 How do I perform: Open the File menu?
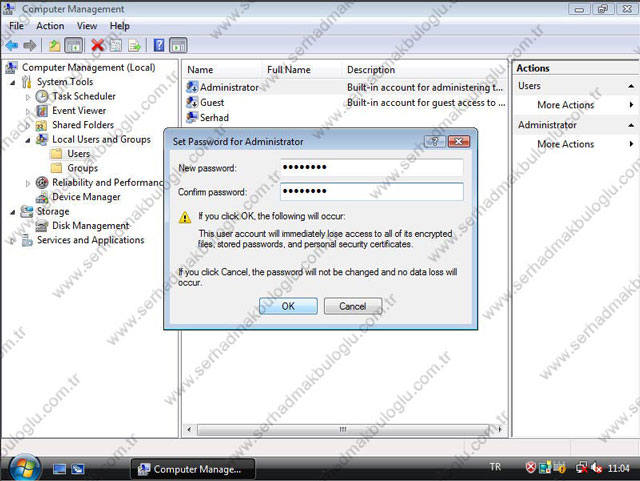click(16, 26)
